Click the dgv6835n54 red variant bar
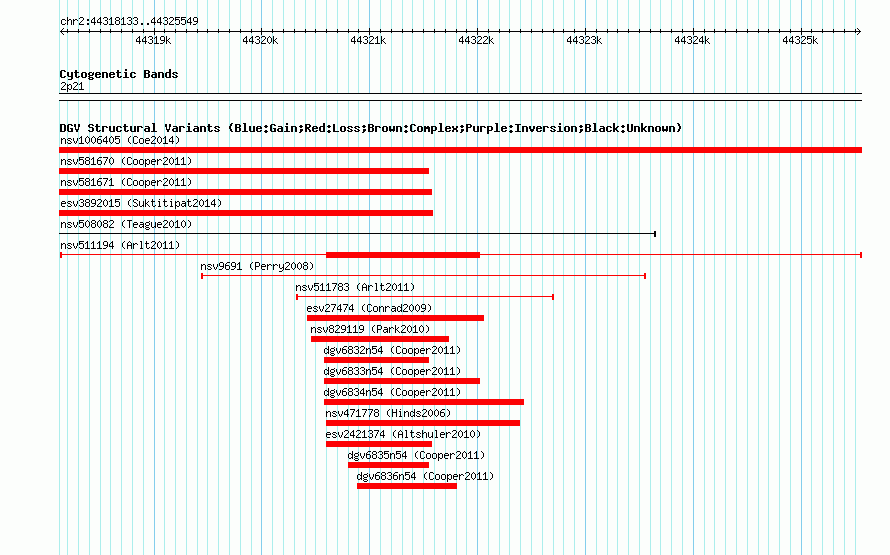 click(388, 465)
